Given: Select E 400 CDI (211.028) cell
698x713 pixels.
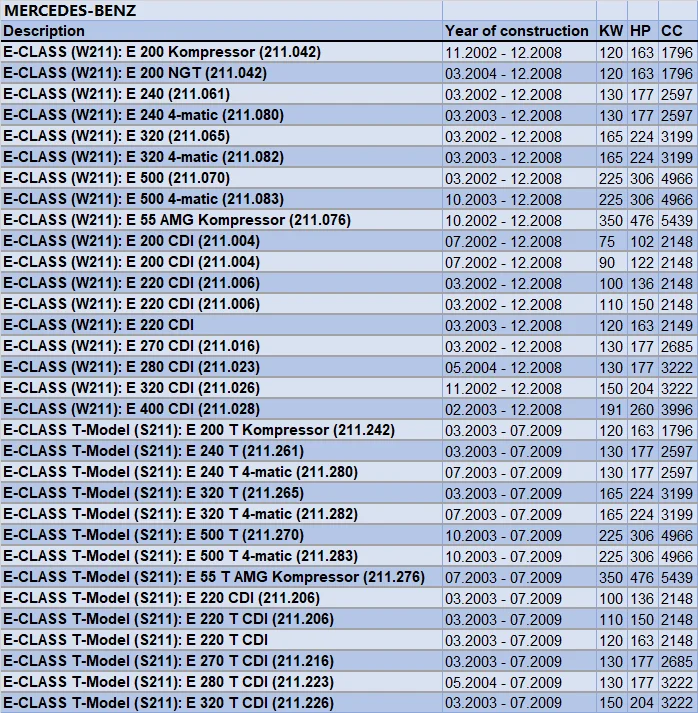Looking at the screenshot, I should coord(221,409).
